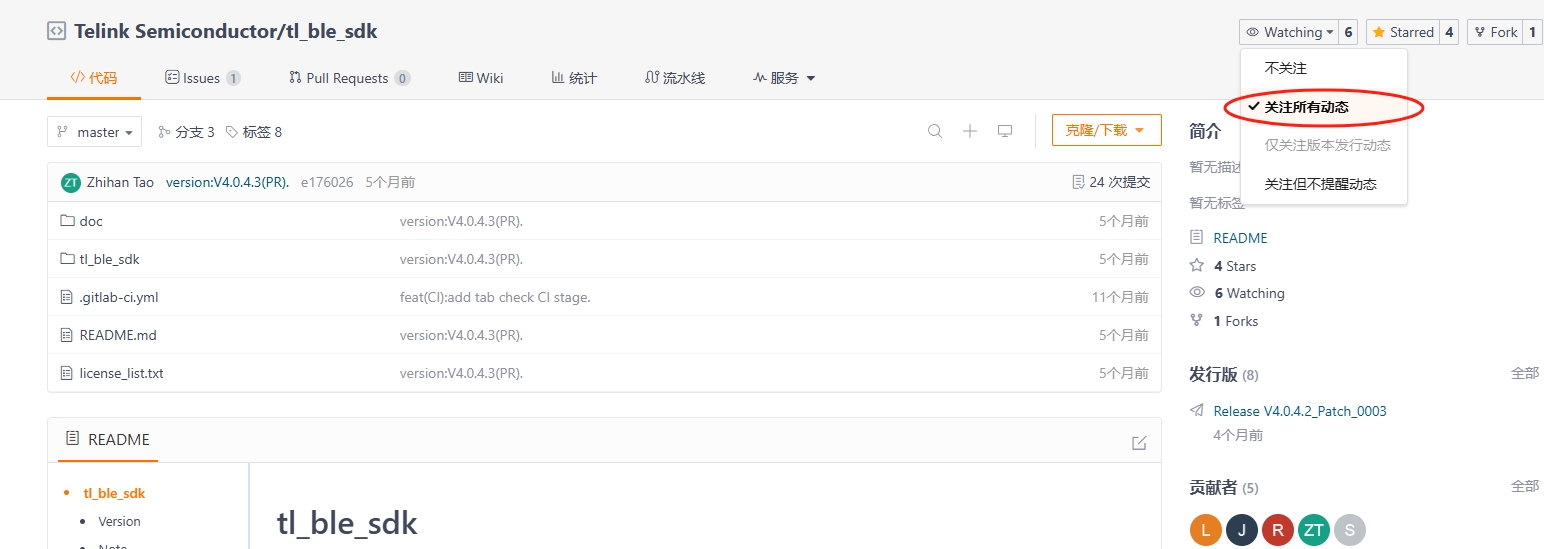Click the branch icon beside 分支 3
Image resolution: width=1544 pixels, height=549 pixels.
(x=164, y=132)
